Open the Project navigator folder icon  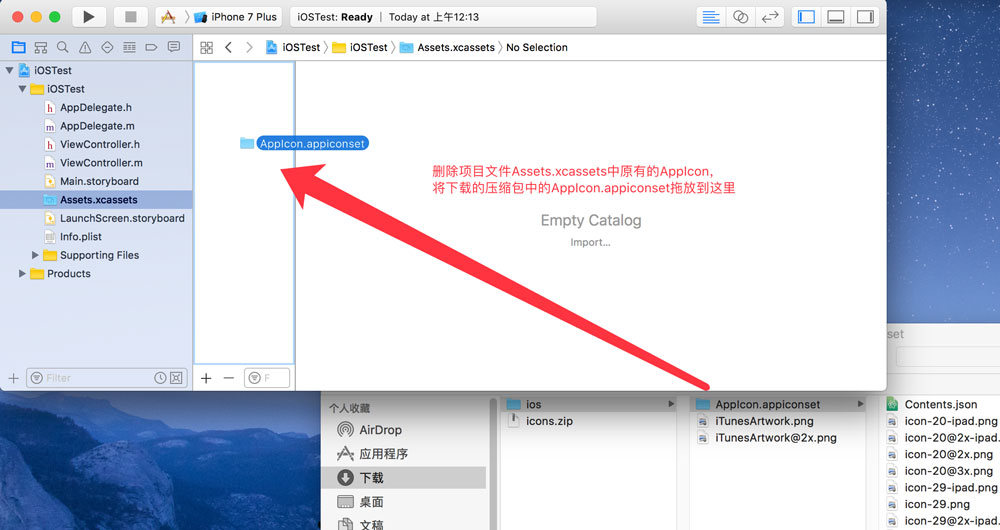[x=18, y=47]
